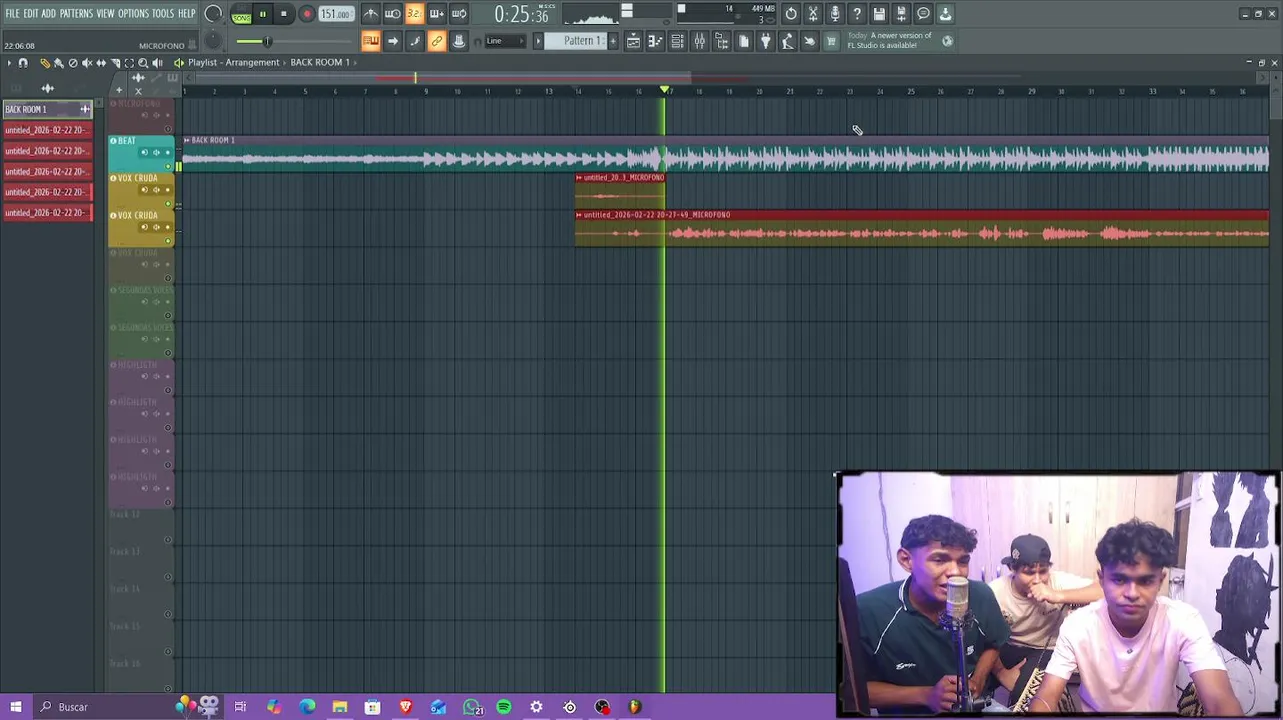Open the Mixer icon
The width and height of the screenshot is (1283, 720).
(x=699, y=41)
